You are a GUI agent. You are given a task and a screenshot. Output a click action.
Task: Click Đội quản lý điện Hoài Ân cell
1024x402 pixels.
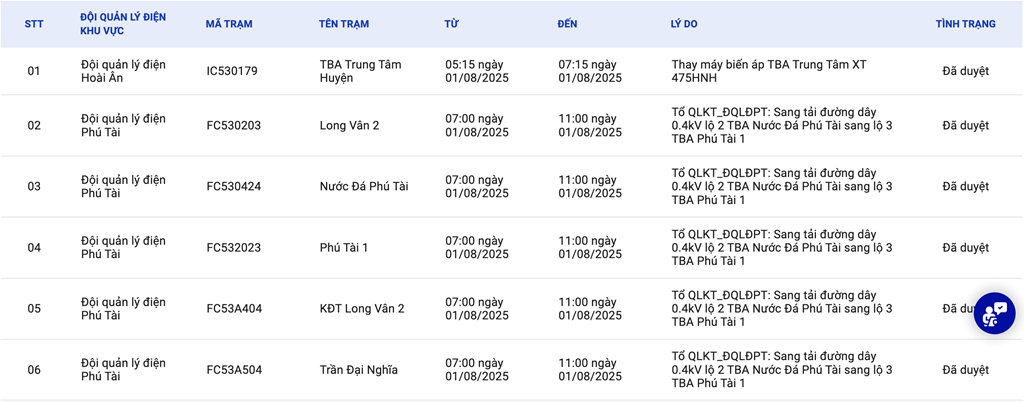[123, 71]
